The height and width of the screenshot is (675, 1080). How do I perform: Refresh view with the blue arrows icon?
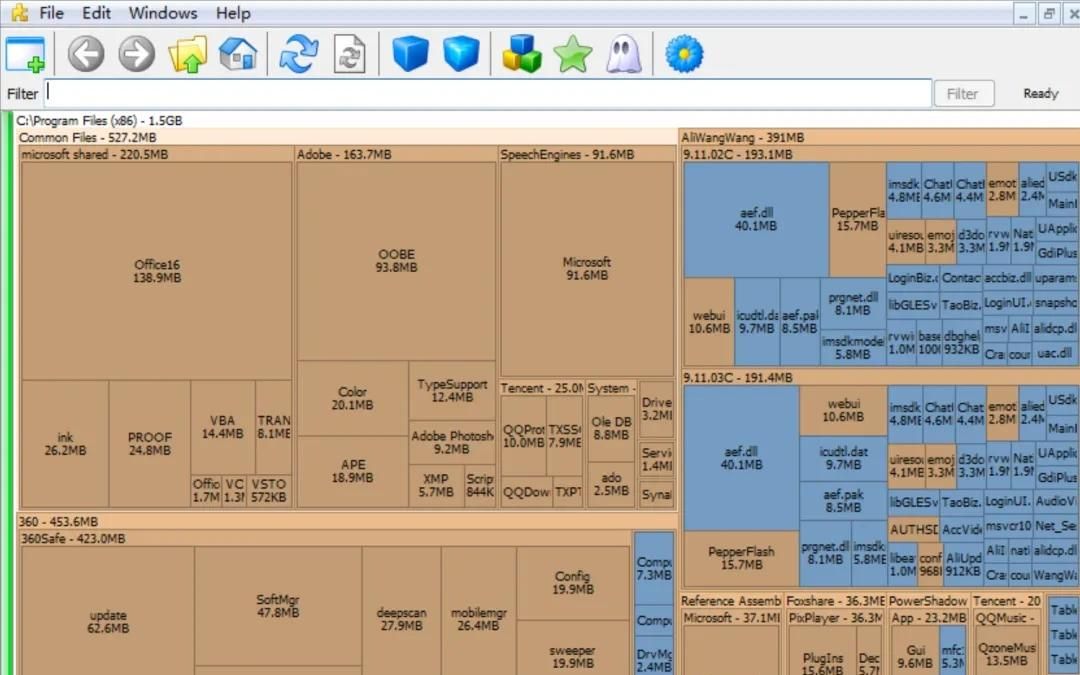pos(299,54)
